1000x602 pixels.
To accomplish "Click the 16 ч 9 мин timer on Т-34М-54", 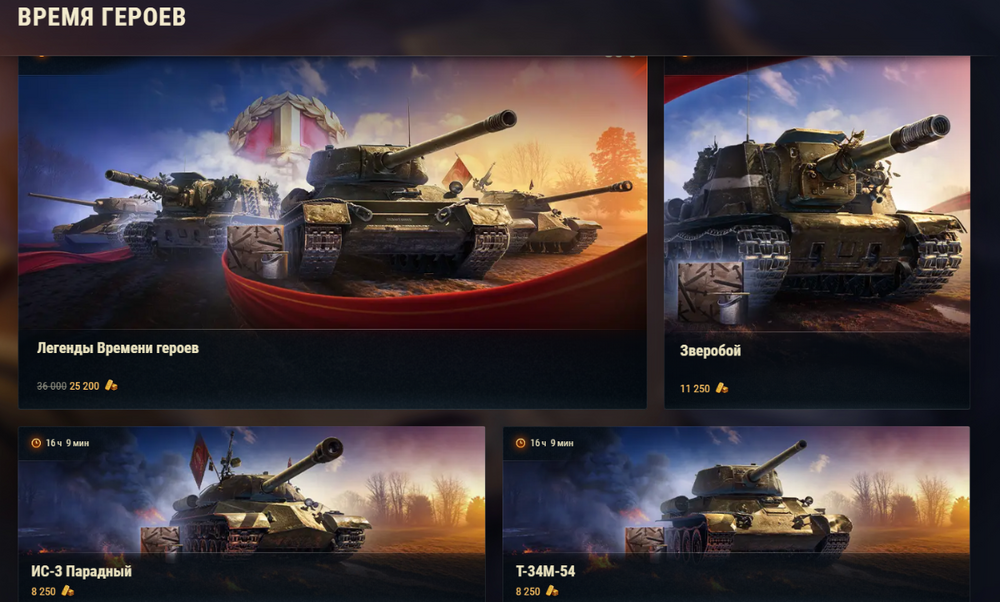I will click(x=552, y=443).
